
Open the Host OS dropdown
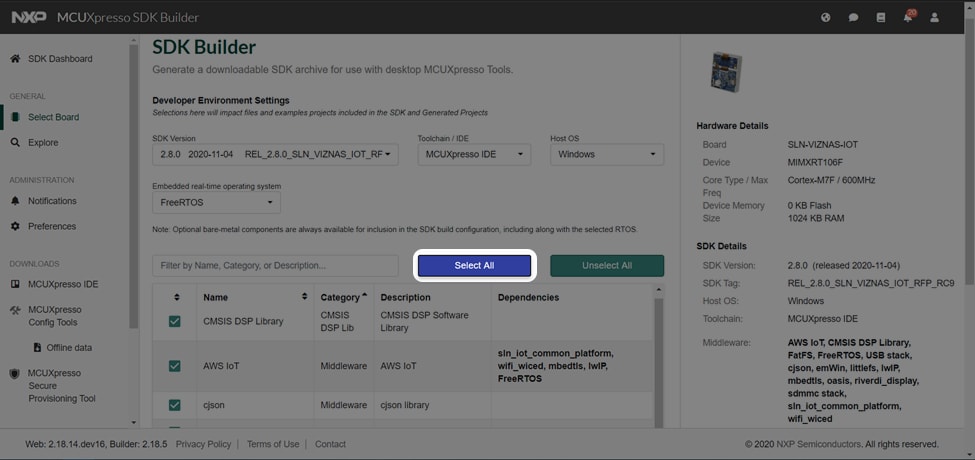point(606,154)
